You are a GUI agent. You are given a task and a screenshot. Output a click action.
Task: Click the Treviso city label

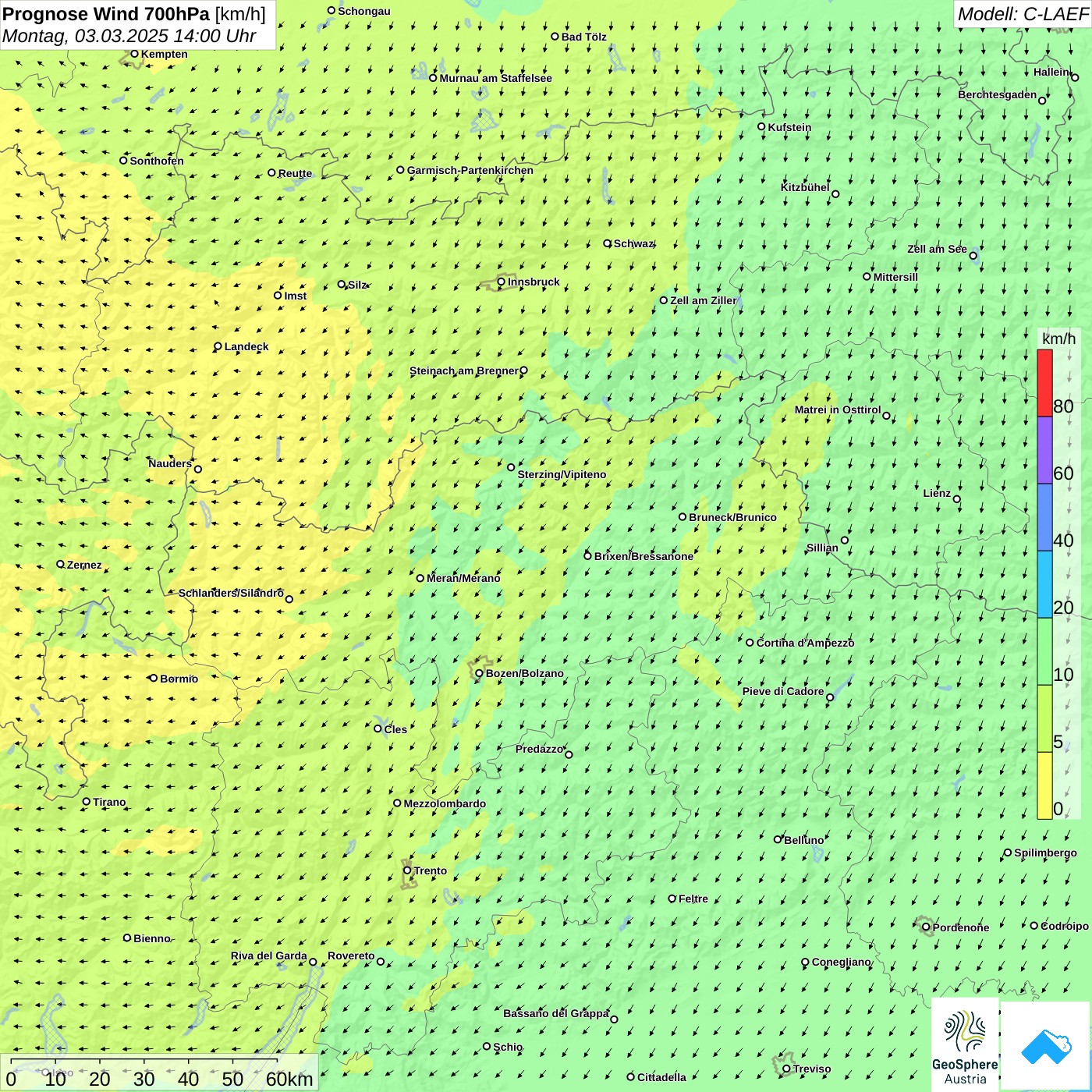click(x=812, y=1069)
